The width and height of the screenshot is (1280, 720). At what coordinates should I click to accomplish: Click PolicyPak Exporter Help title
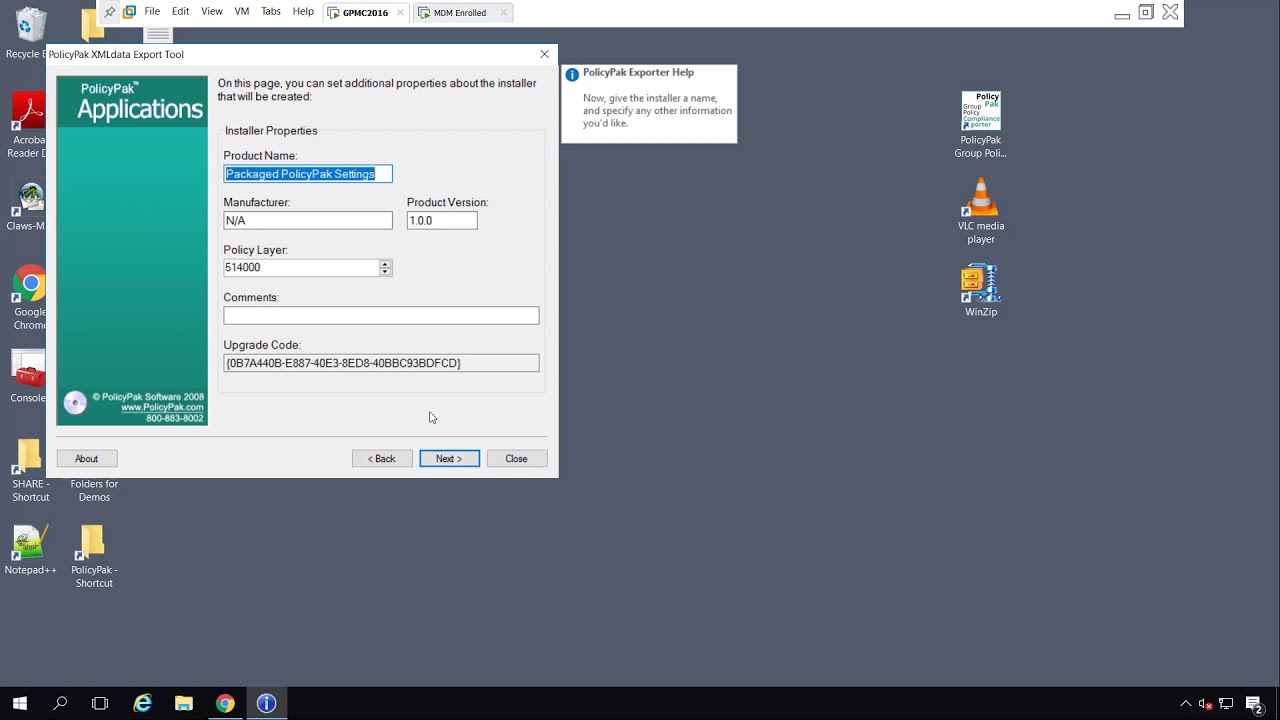click(x=638, y=73)
